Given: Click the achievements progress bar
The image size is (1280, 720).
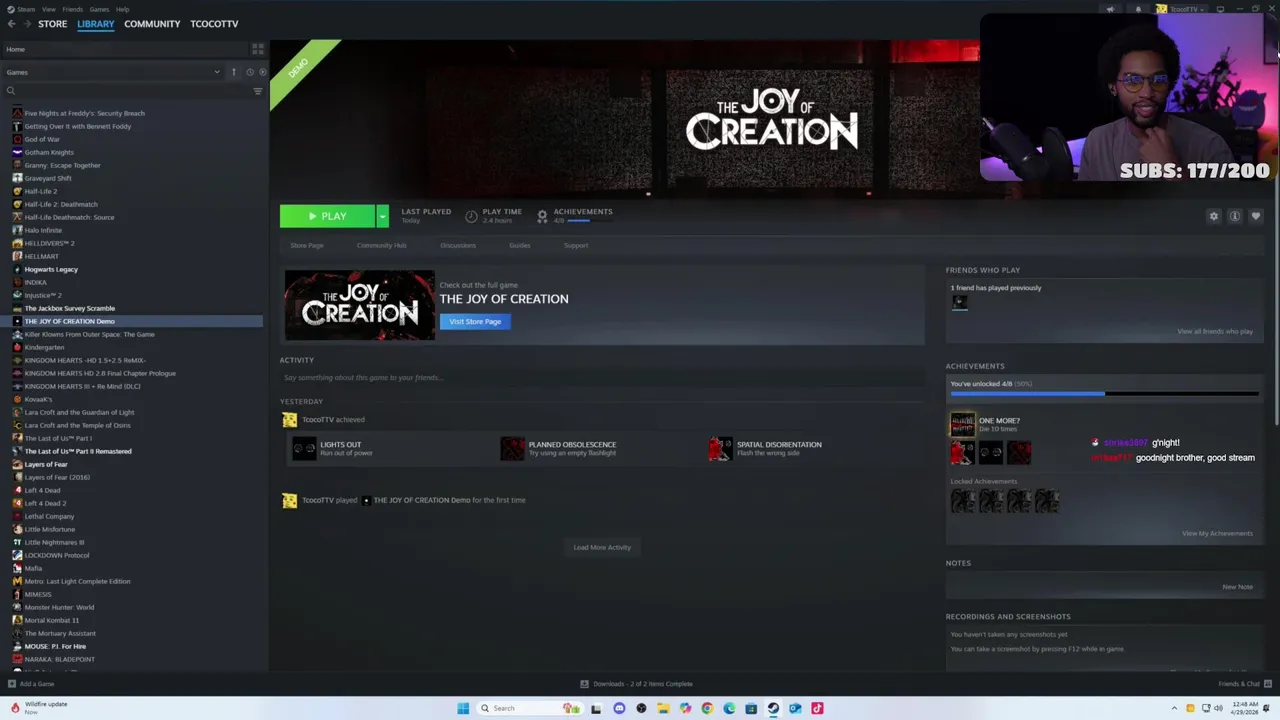Looking at the screenshot, I should [1104, 394].
